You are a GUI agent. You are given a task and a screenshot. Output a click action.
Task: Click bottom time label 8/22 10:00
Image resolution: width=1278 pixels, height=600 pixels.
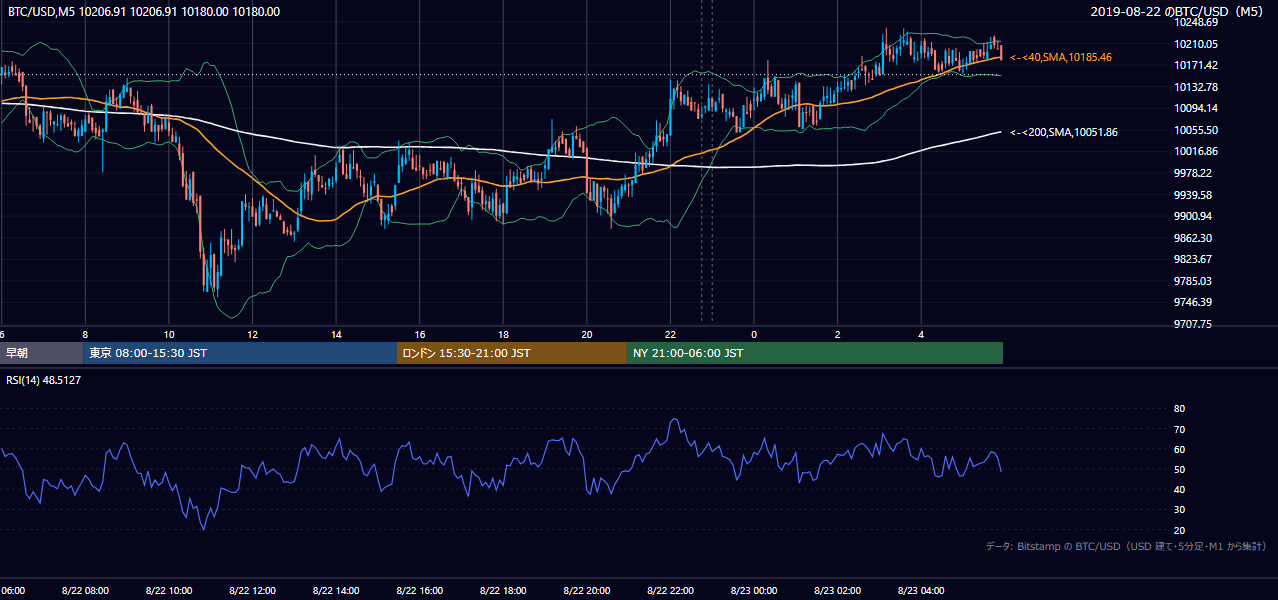(169, 591)
